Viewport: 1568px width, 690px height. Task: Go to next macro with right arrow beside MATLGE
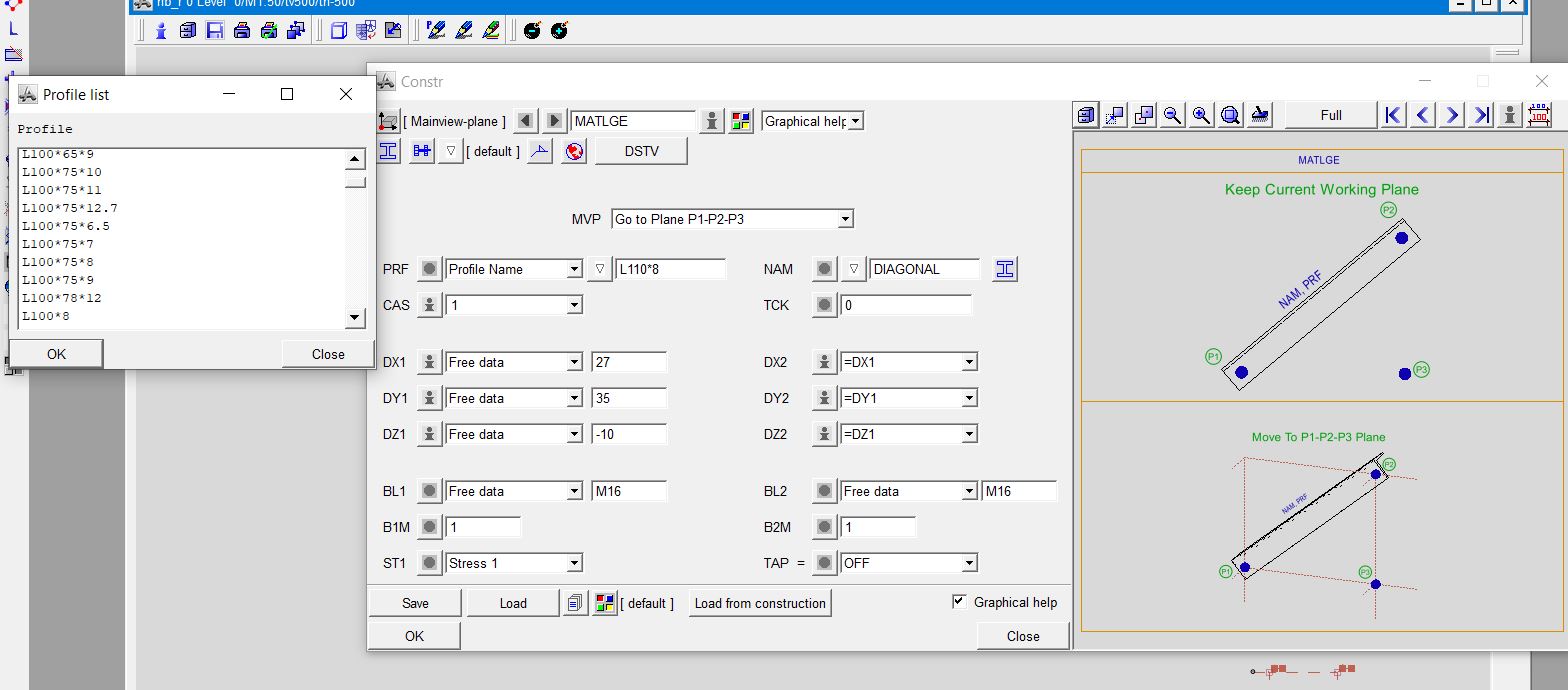click(555, 121)
